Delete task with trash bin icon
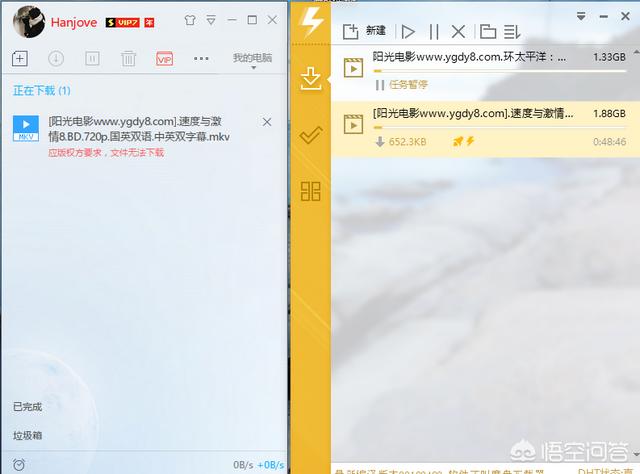Viewport: 640px width, 474px height. pyautogui.click(x=129, y=59)
